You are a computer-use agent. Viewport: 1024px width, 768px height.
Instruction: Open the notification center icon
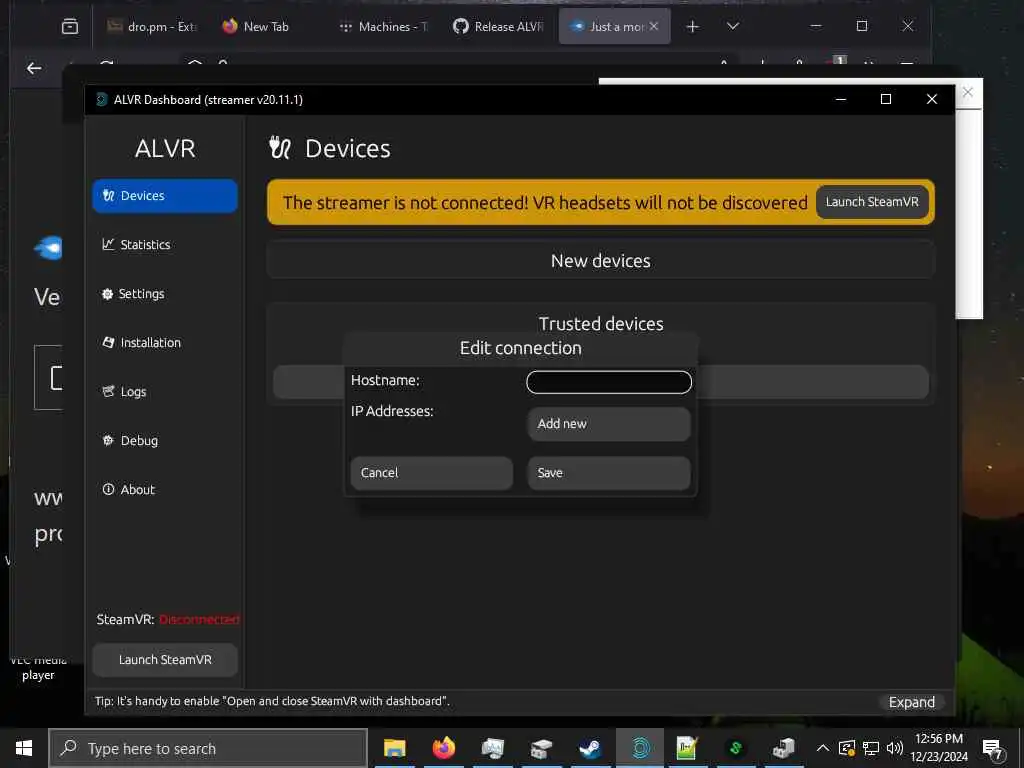click(993, 748)
